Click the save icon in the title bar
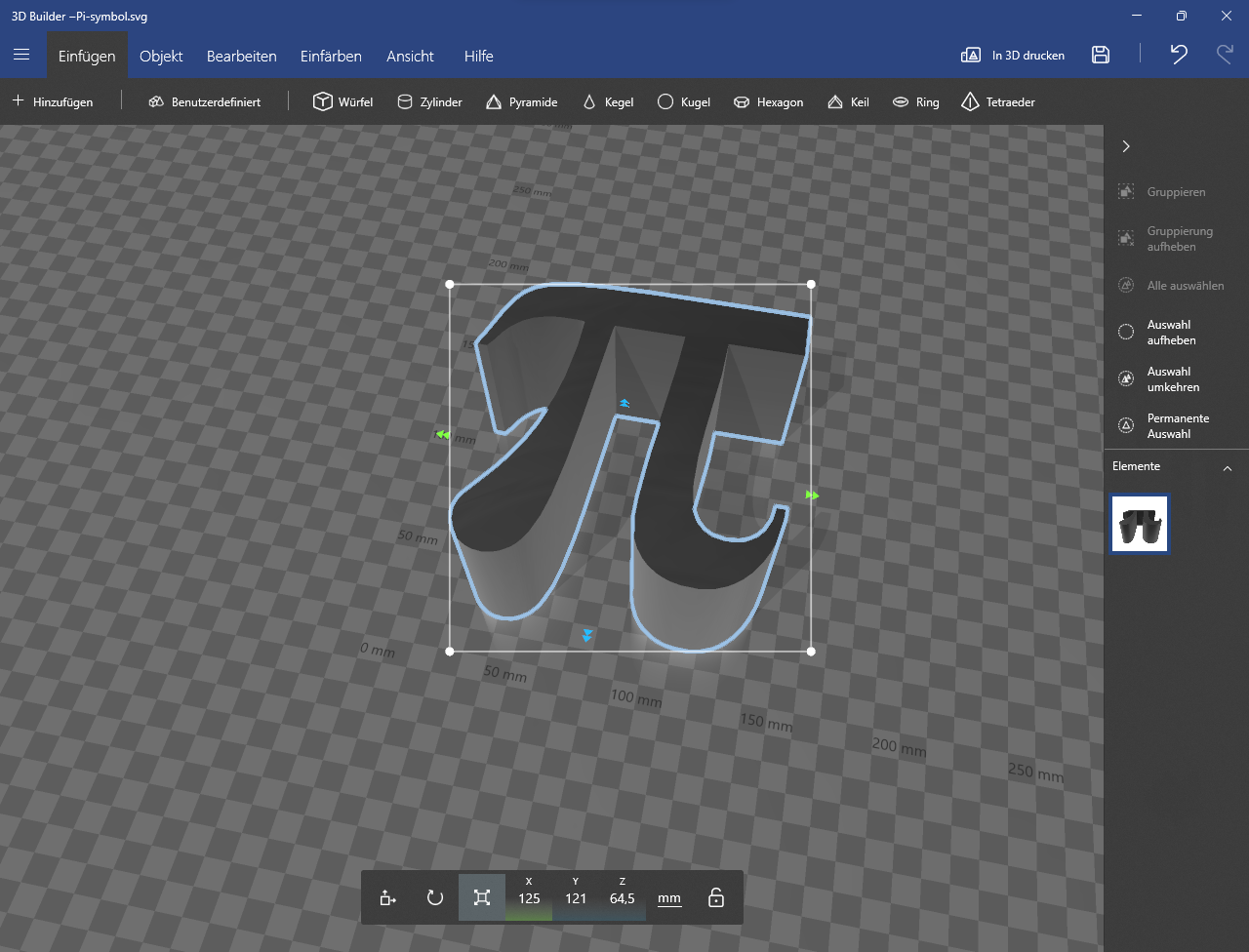 tap(1101, 56)
